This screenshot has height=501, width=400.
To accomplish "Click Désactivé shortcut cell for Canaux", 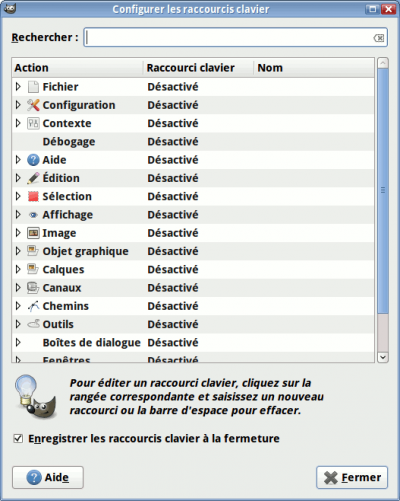I will tap(173, 288).
